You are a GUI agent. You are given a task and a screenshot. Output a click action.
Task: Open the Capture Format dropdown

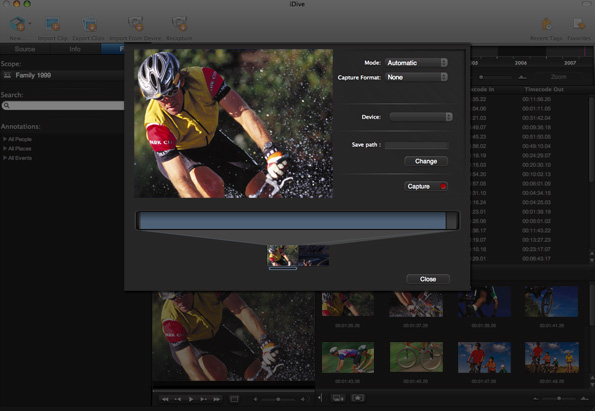(x=417, y=77)
